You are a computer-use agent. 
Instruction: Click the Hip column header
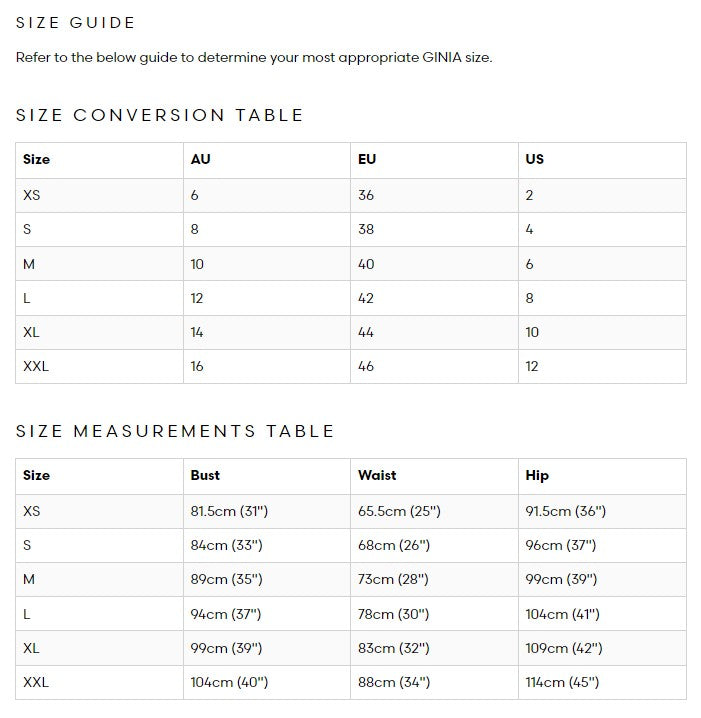537,475
